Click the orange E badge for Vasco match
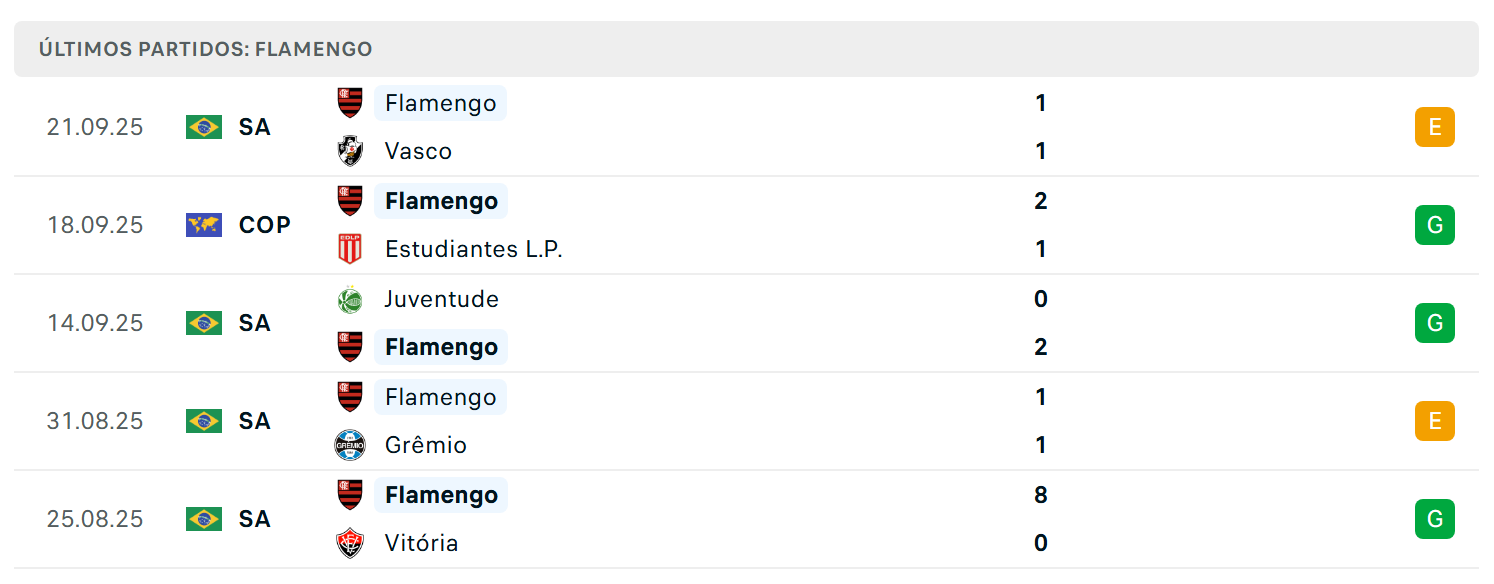 pyautogui.click(x=1435, y=127)
